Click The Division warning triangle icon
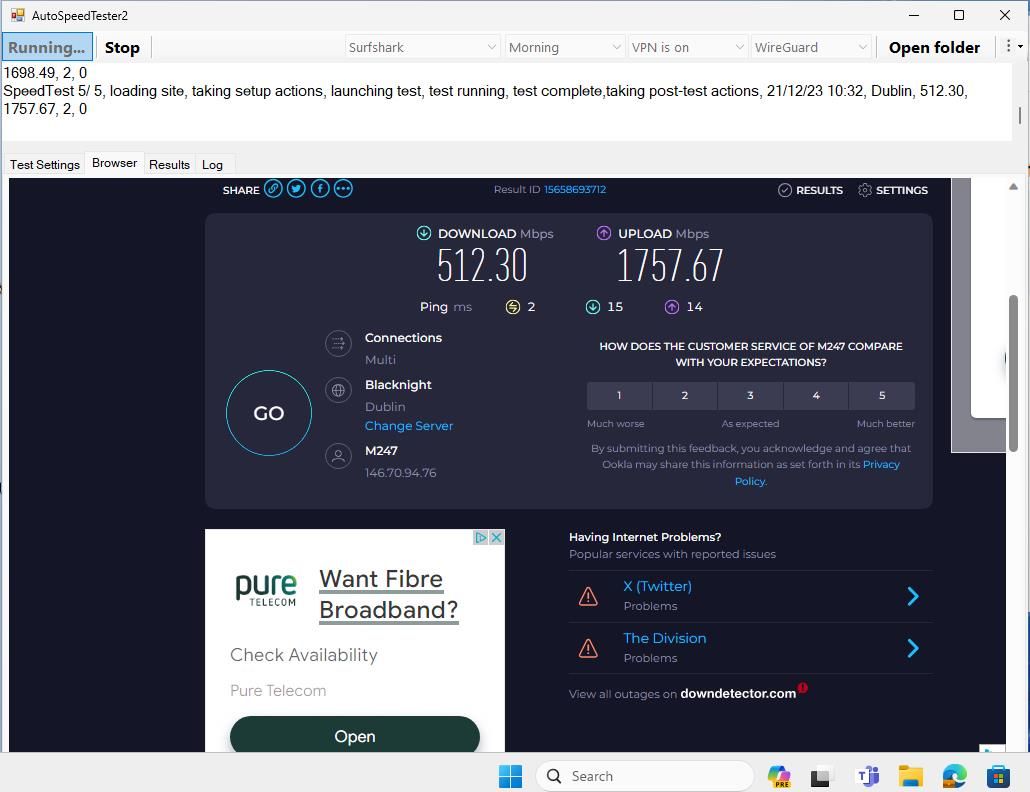Screen dimensions: 1030x792 coord(588,648)
